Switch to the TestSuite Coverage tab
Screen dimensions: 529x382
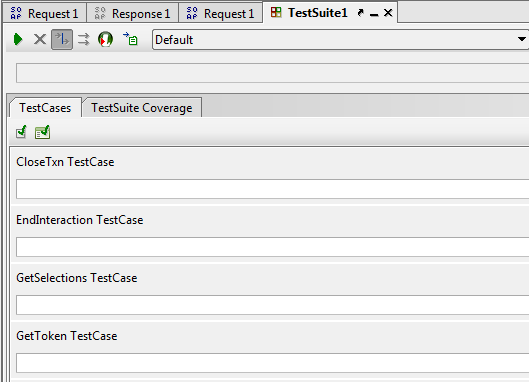pyautogui.click(x=142, y=108)
